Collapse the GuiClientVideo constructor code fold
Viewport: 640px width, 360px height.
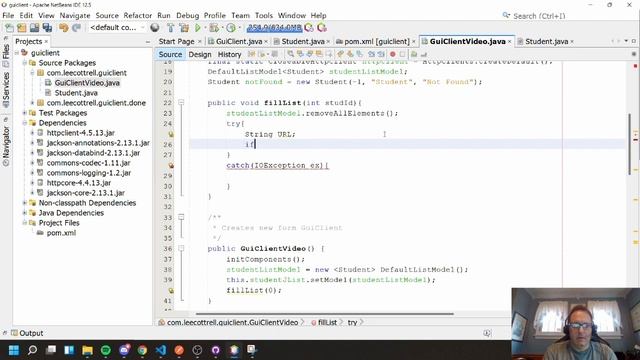pyautogui.click(x=181, y=248)
